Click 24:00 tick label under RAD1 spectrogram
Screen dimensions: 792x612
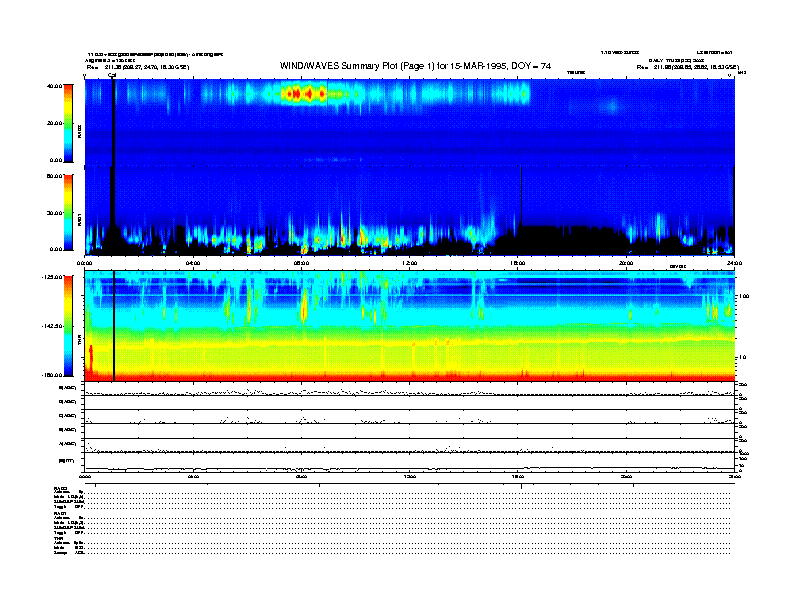[734, 263]
